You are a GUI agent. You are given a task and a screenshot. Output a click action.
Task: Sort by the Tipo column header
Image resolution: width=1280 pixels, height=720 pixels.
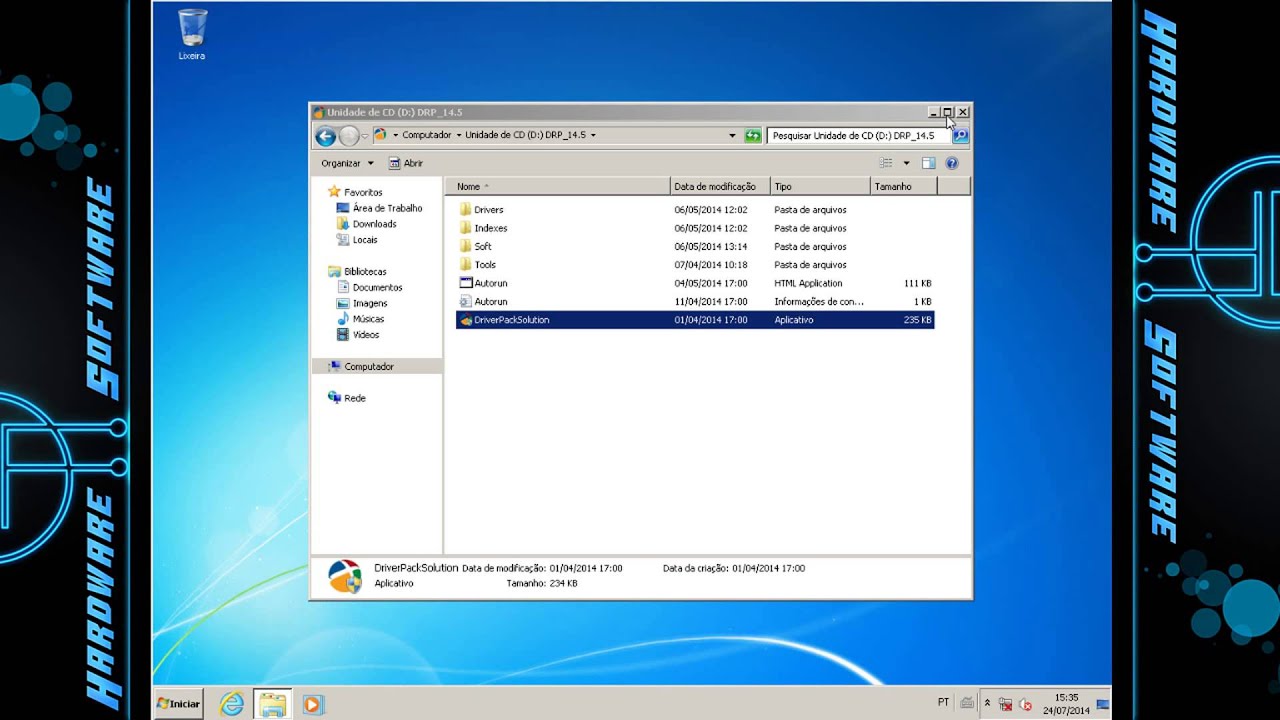tap(820, 187)
